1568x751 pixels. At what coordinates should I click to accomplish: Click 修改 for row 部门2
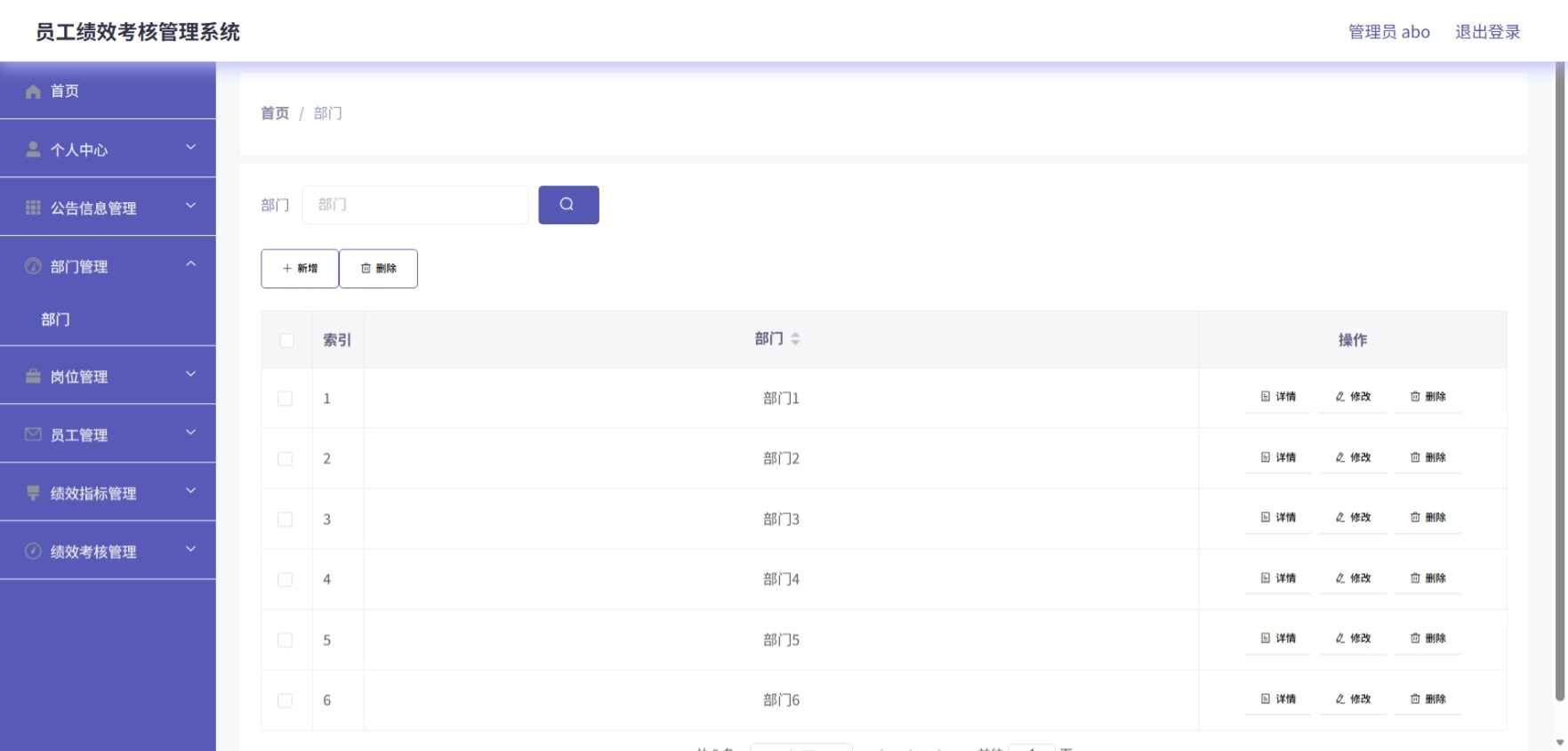click(1353, 457)
